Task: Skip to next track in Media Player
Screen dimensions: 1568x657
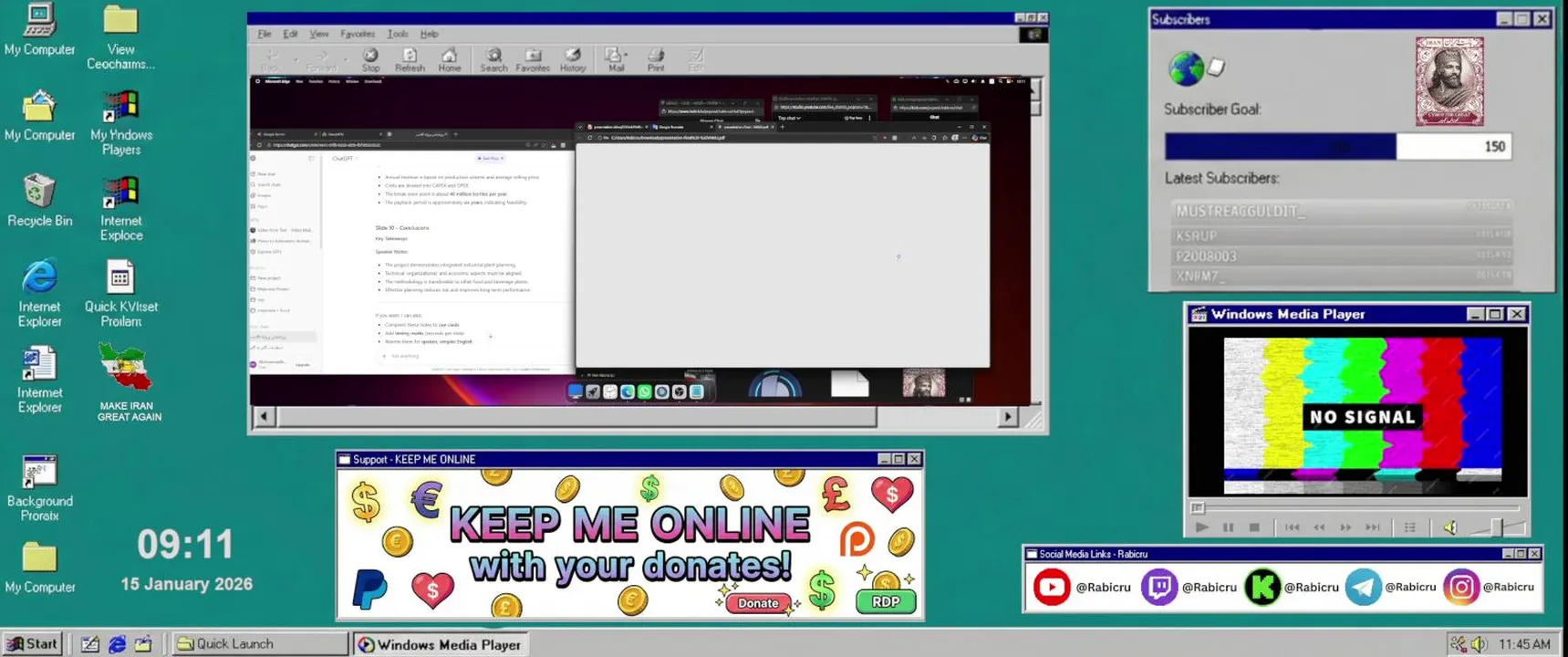Action: click(x=1372, y=527)
